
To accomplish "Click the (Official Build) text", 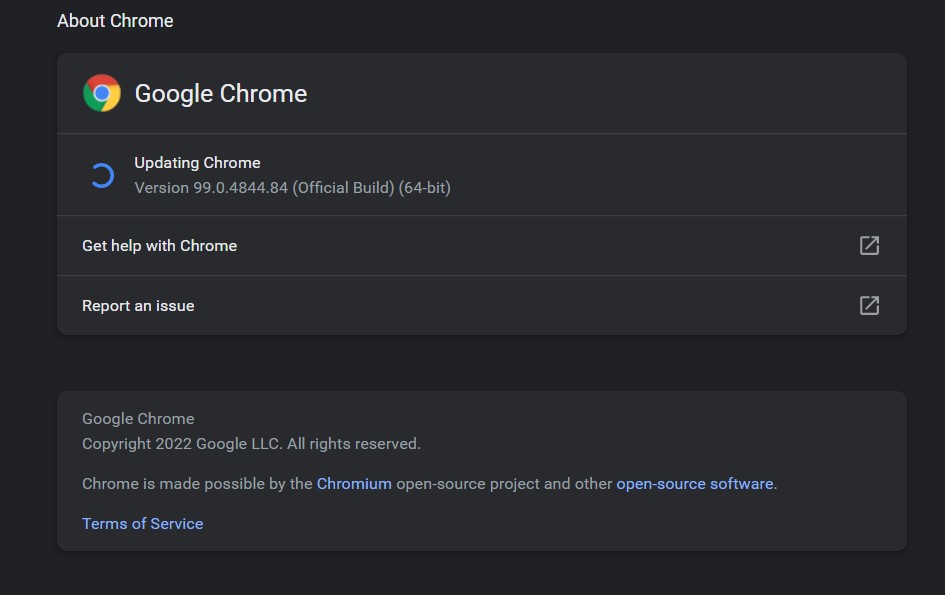I will coord(343,188).
